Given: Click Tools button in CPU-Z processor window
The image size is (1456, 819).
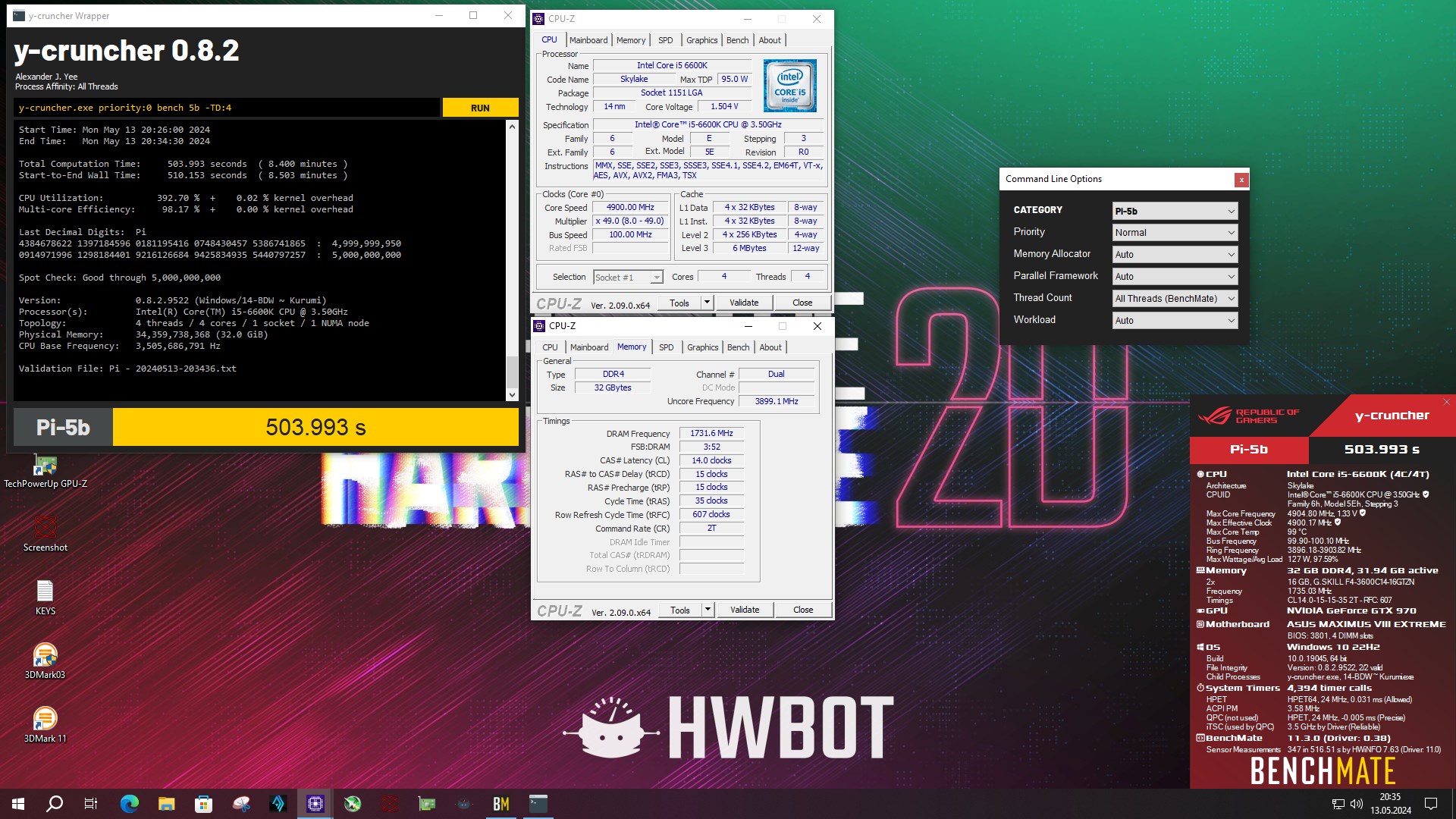Looking at the screenshot, I should (679, 303).
